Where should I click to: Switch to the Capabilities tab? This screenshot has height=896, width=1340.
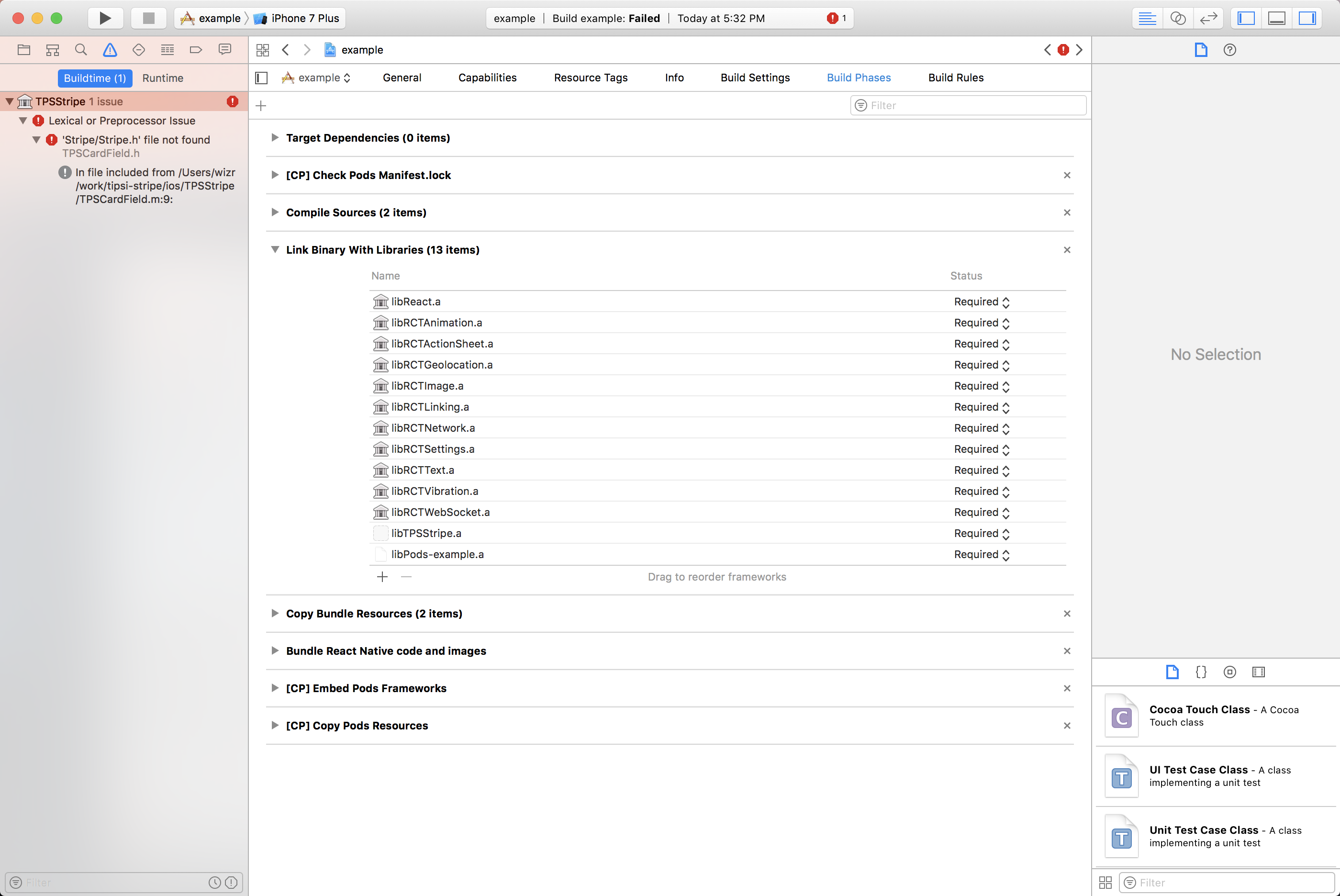click(487, 78)
